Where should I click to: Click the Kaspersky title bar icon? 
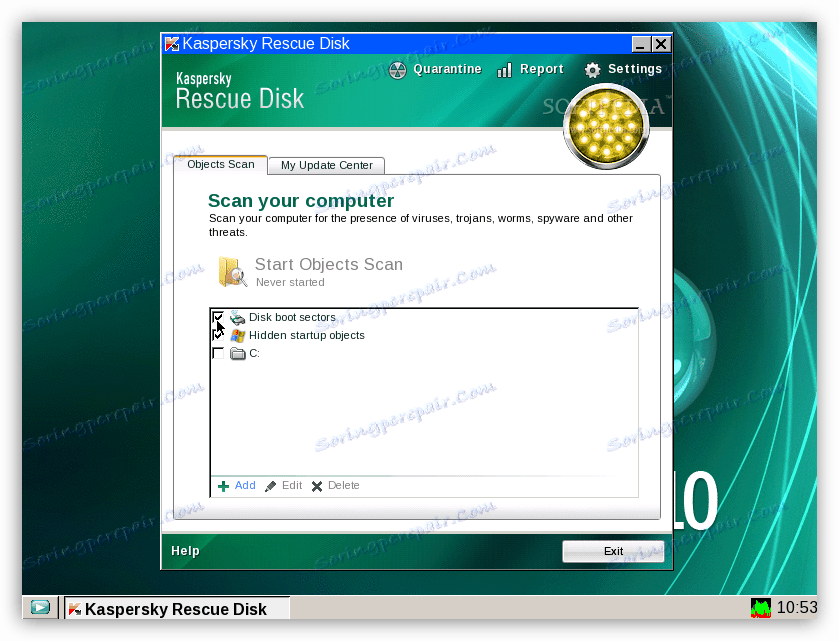point(172,44)
